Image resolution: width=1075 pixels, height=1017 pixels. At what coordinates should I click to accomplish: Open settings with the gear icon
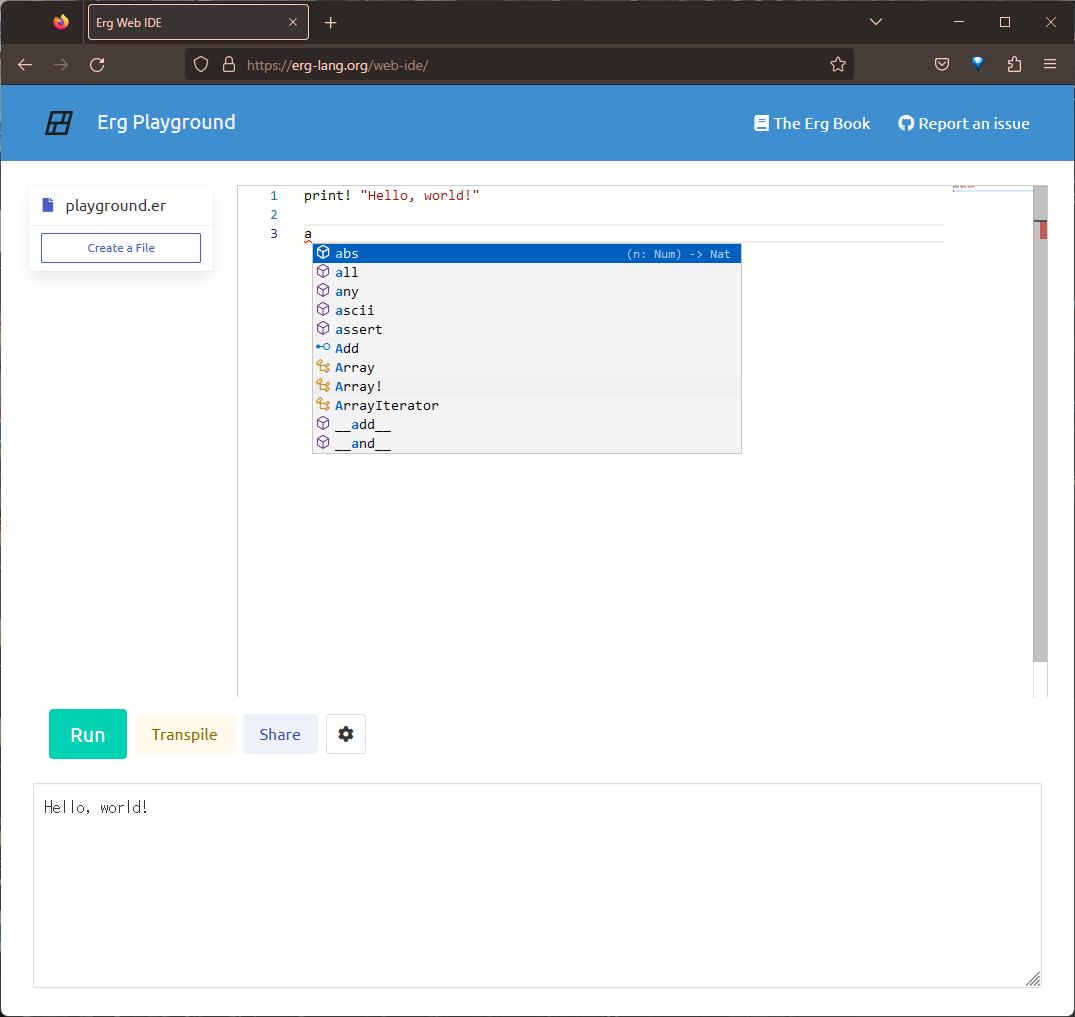point(346,734)
